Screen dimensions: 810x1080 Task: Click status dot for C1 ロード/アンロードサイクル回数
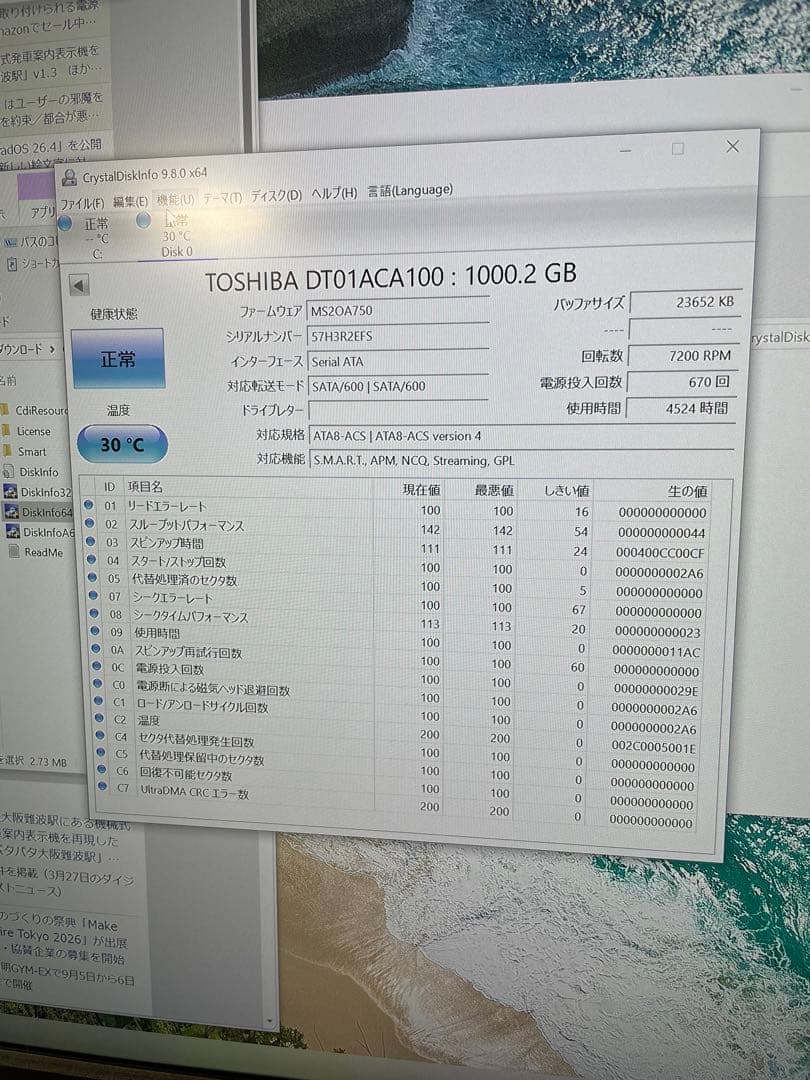click(99, 701)
